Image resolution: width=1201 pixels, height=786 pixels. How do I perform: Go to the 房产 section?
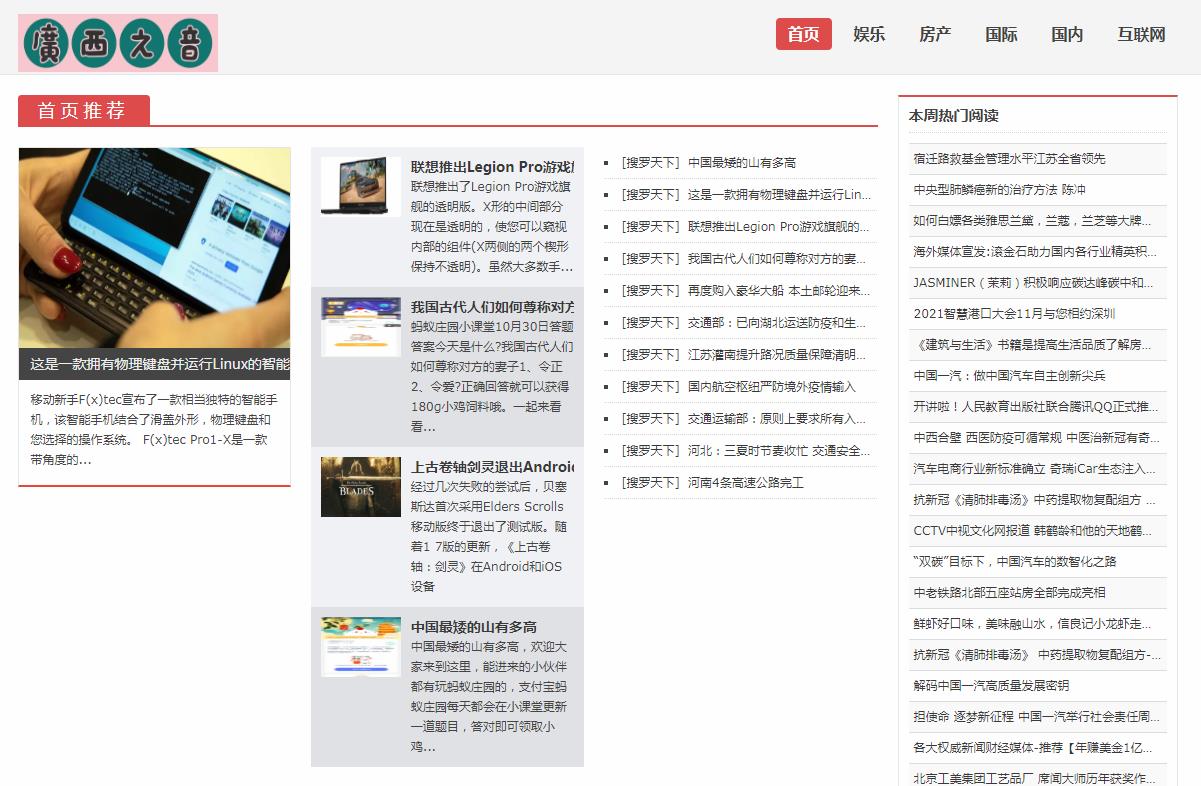[x=935, y=34]
